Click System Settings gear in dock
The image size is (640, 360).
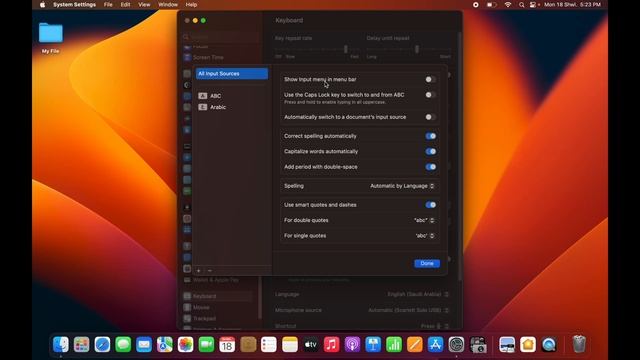456,344
